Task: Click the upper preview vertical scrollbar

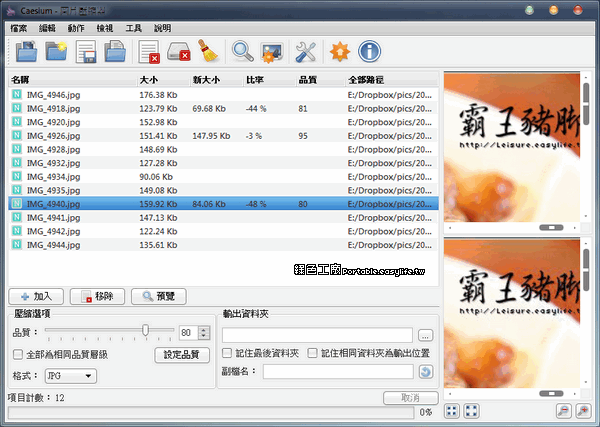Action: pyautogui.click(x=586, y=148)
